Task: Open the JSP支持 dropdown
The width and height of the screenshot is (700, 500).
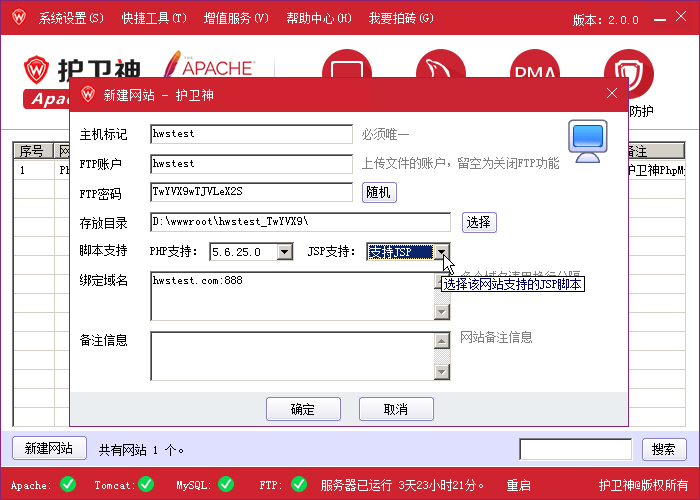Action: (x=441, y=252)
